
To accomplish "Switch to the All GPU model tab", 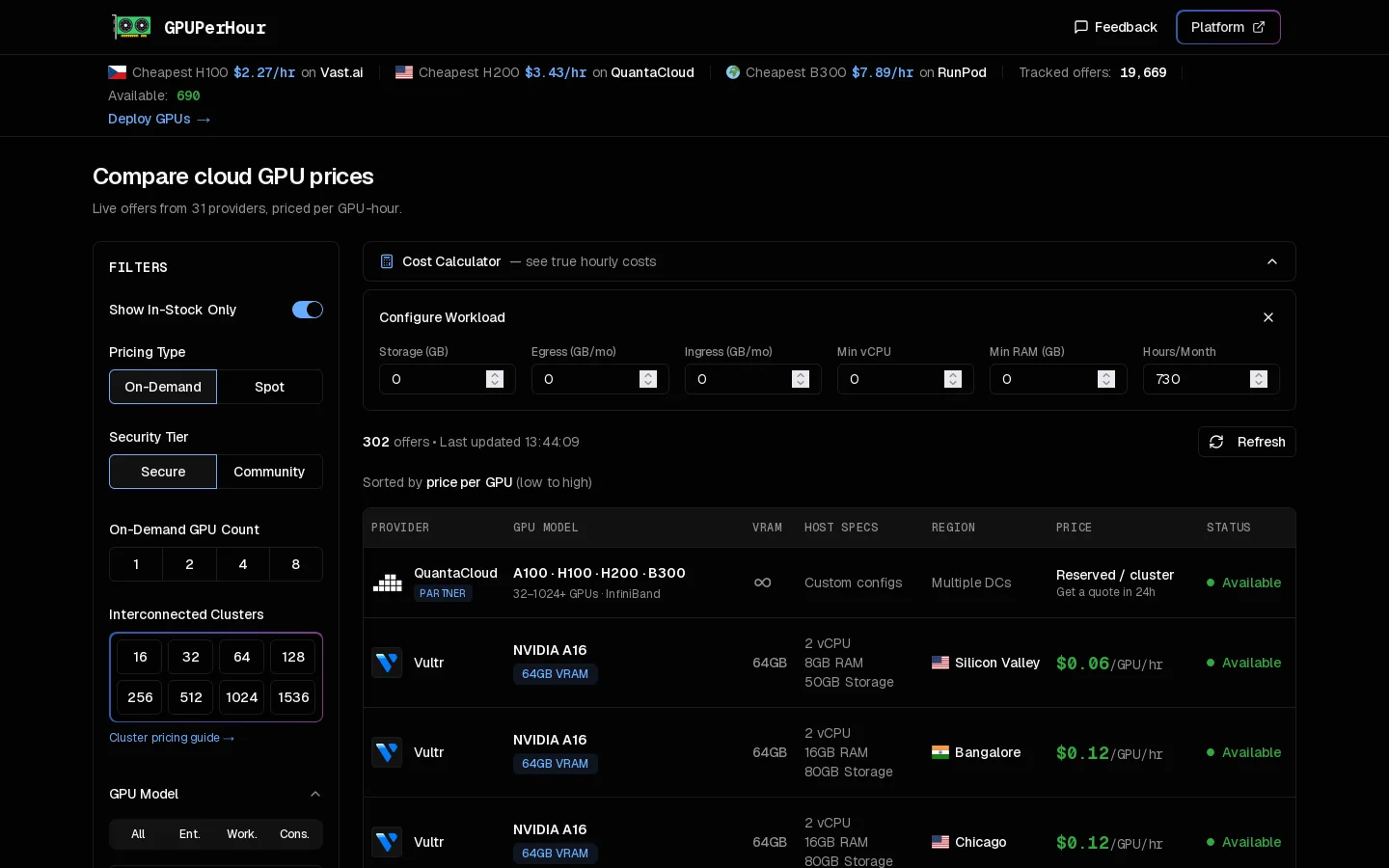I will point(138,834).
